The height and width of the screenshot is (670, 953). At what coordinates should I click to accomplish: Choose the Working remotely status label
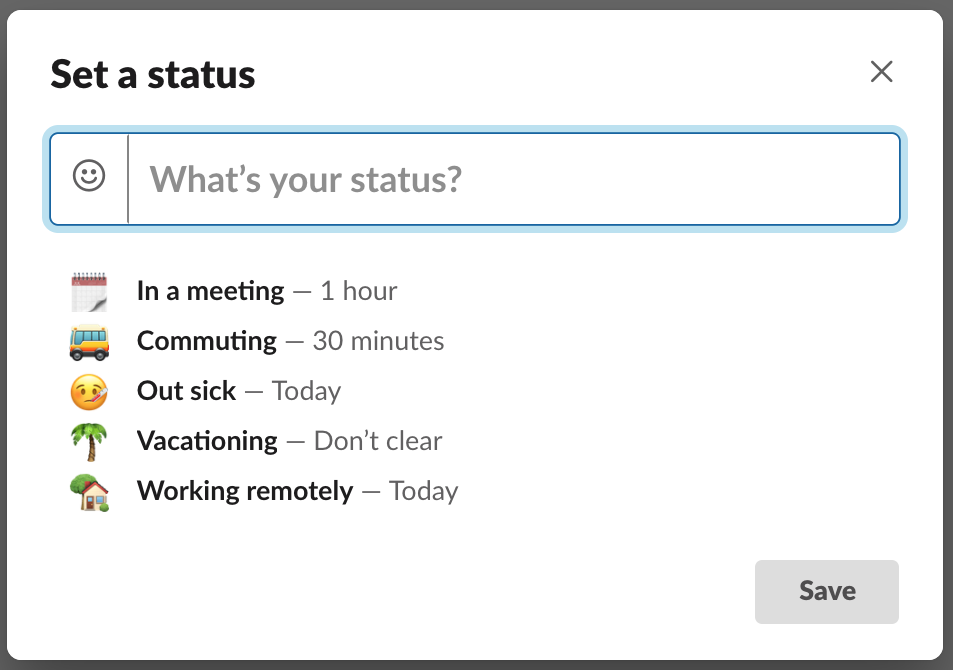pyautogui.click(x=245, y=491)
